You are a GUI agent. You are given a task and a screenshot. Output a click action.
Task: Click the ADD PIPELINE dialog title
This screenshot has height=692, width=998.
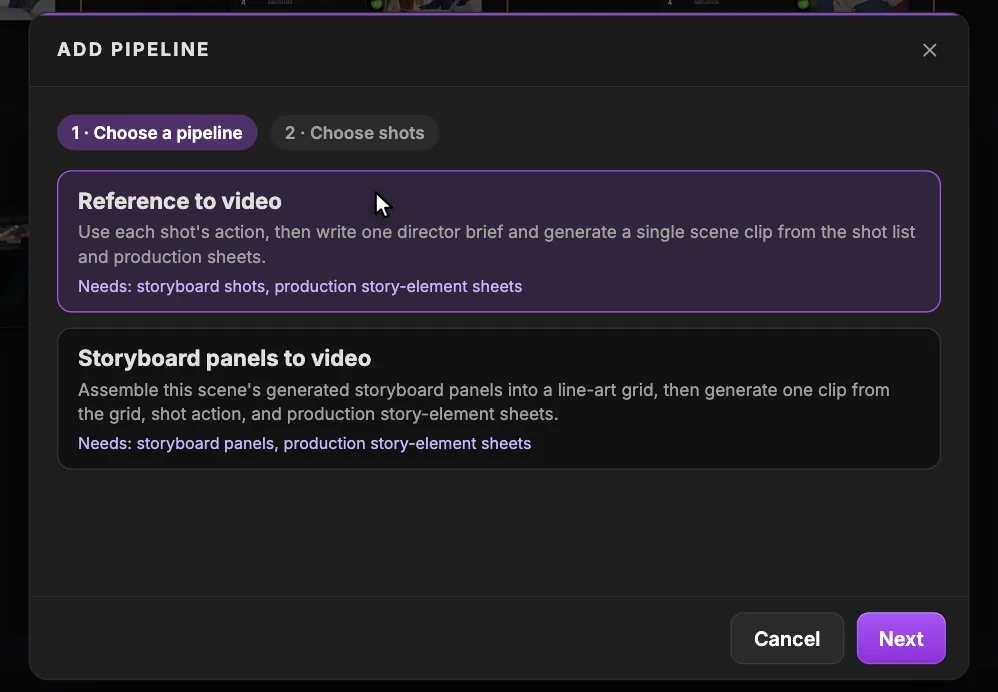pos(133,50)
